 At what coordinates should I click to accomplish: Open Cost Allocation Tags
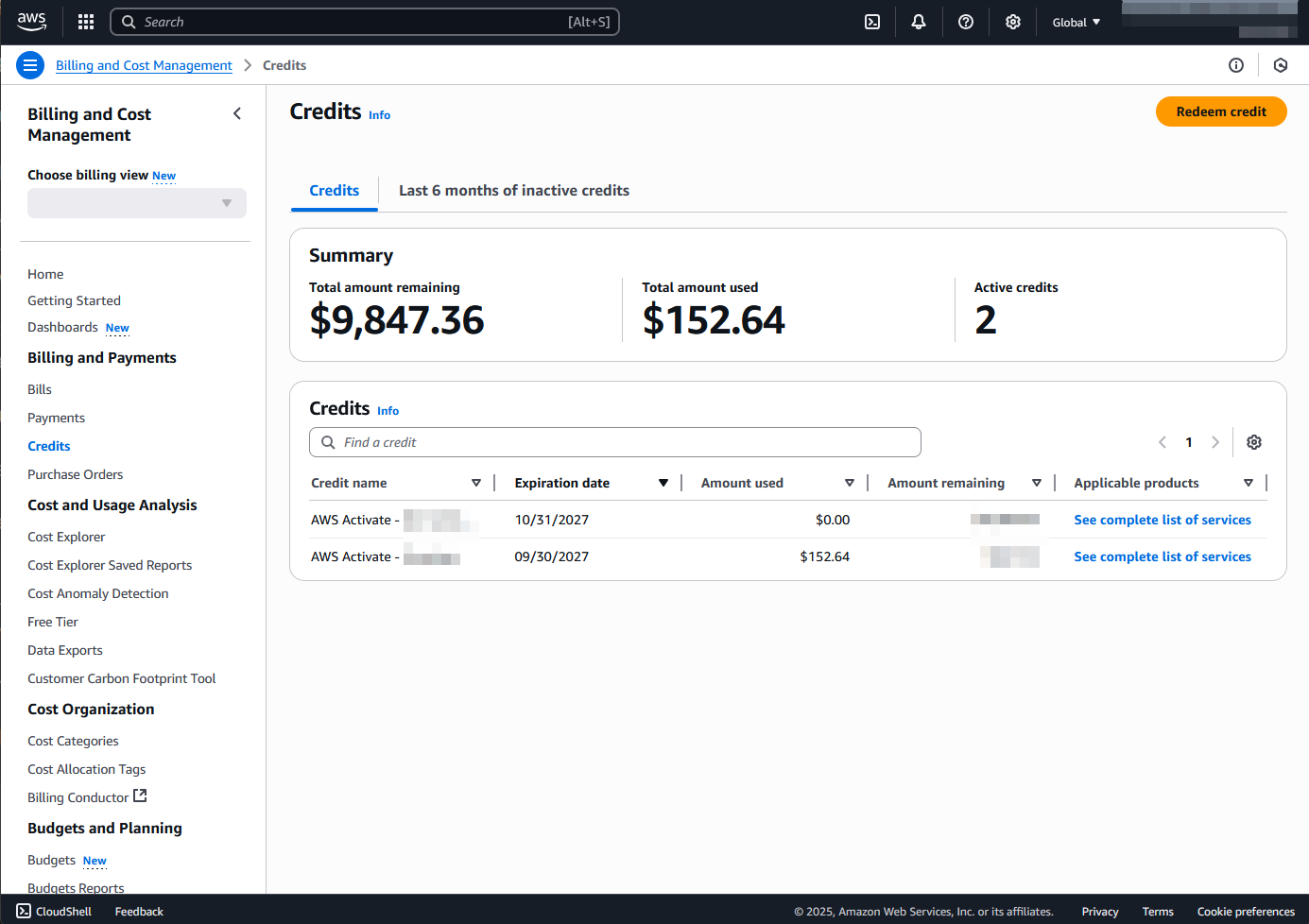(x=86, y=769)
